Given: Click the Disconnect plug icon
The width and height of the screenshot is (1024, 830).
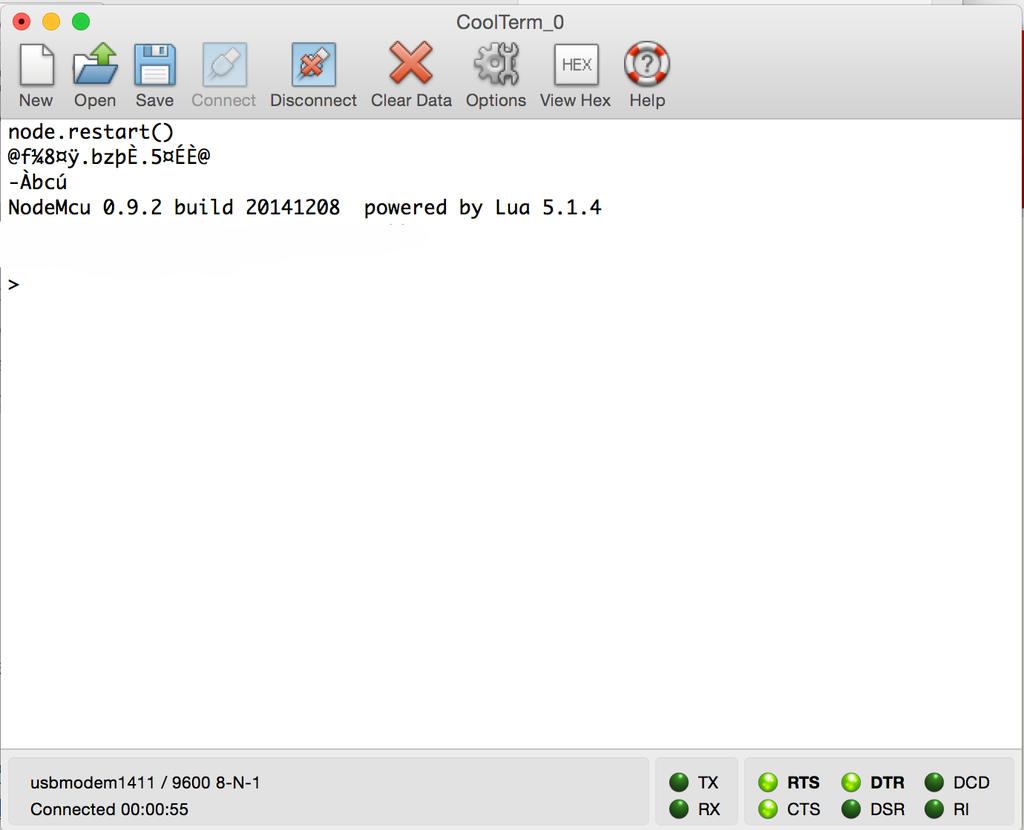Looking at the screenshot, I should 313,65.
